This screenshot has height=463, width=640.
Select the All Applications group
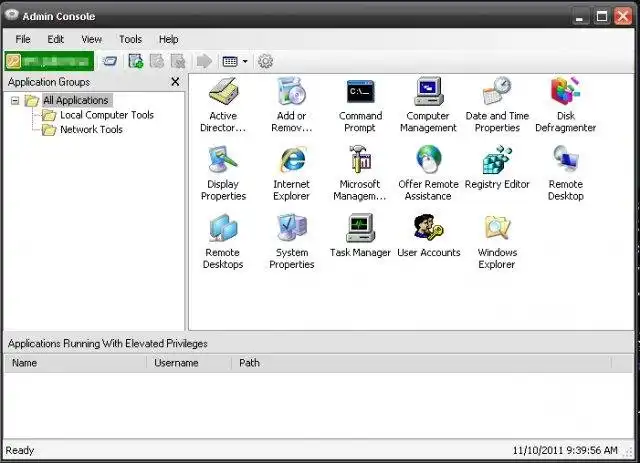click(x=76, y=100)
